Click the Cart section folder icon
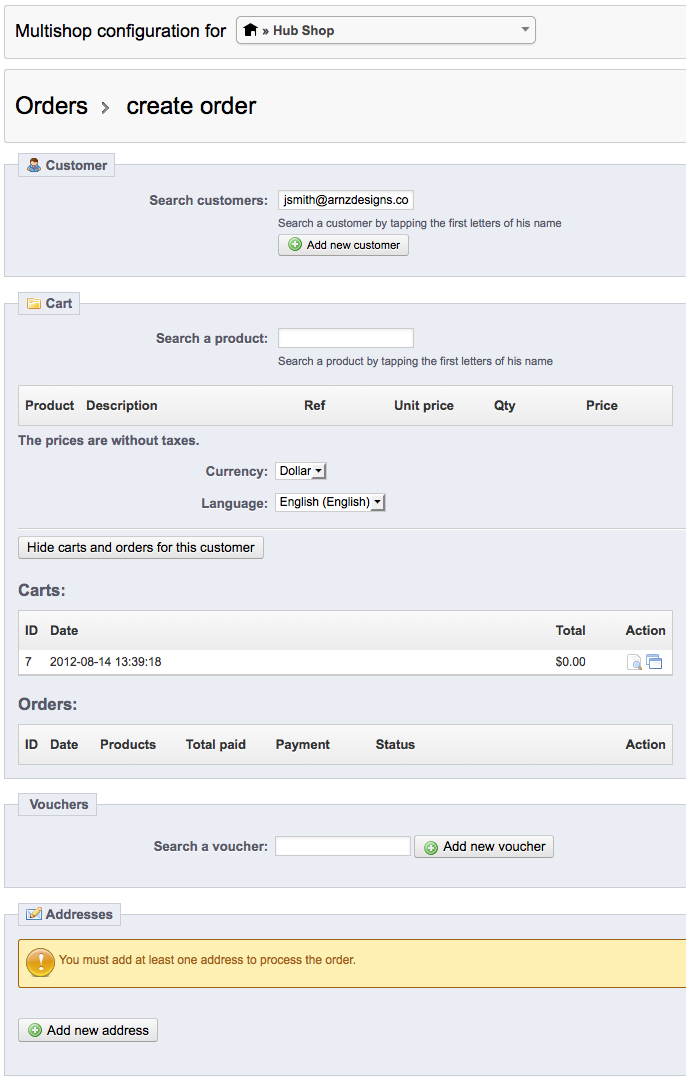Viewport: 686px width, 1079px height. pyautogui.click(x=34, y=303)
